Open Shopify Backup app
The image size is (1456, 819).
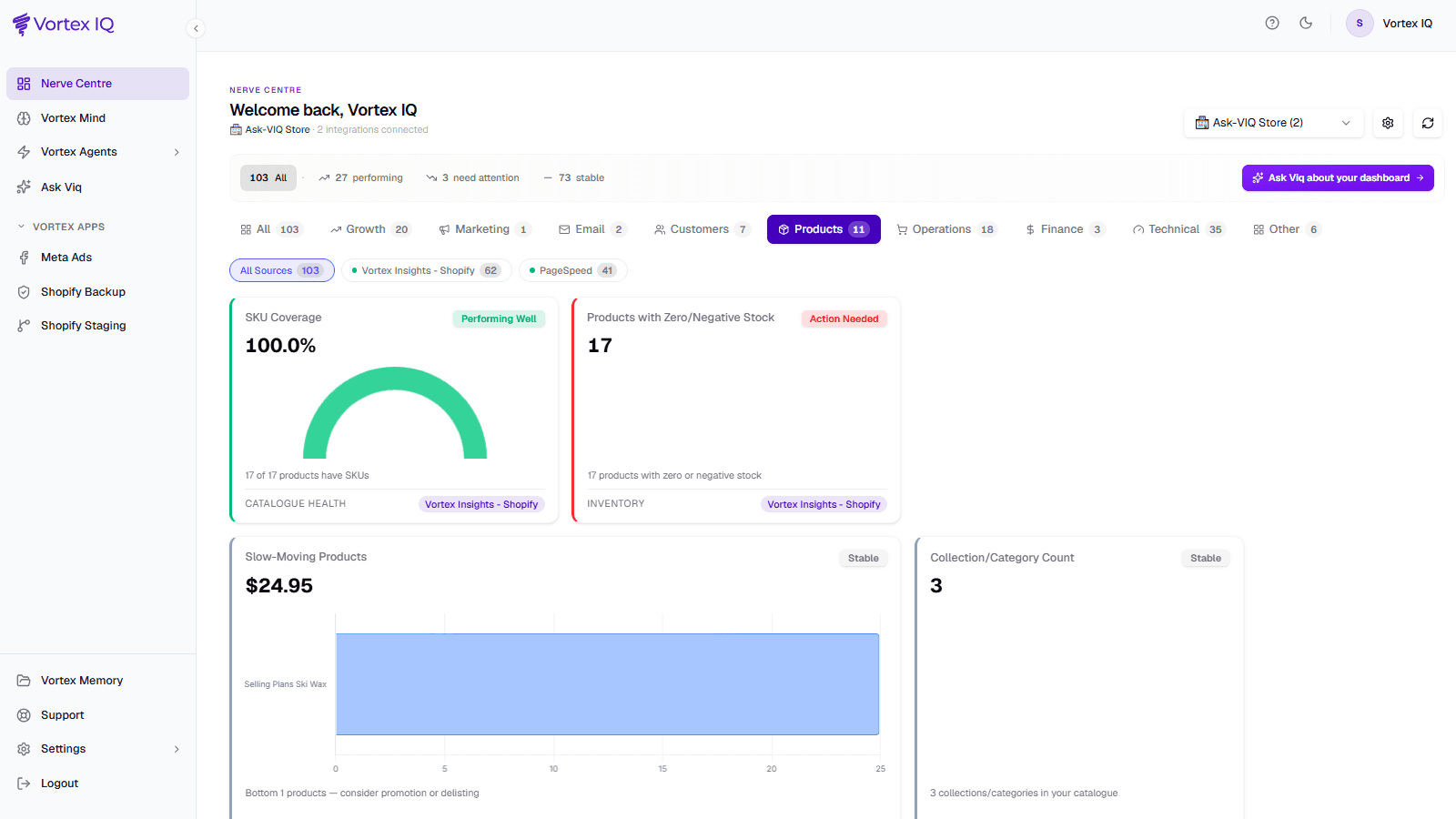point(97,292)
